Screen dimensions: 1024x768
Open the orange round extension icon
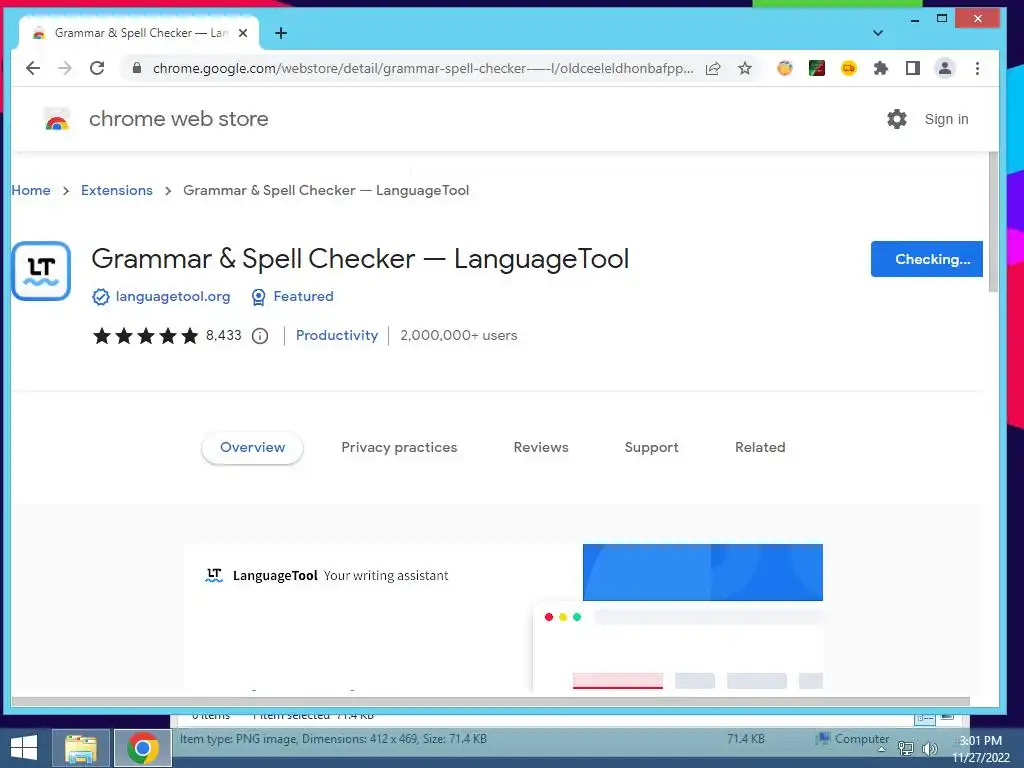pyautogui.click(x=784, y=68)
